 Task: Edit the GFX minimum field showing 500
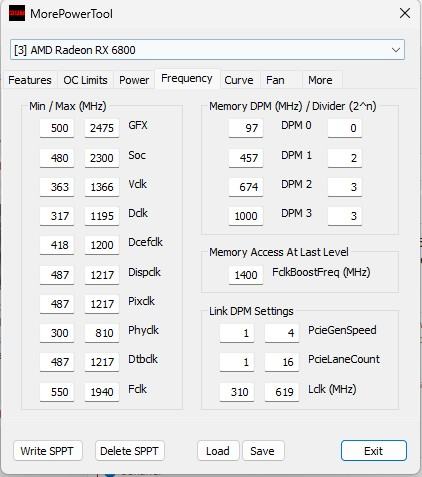(x=57, y=128)
